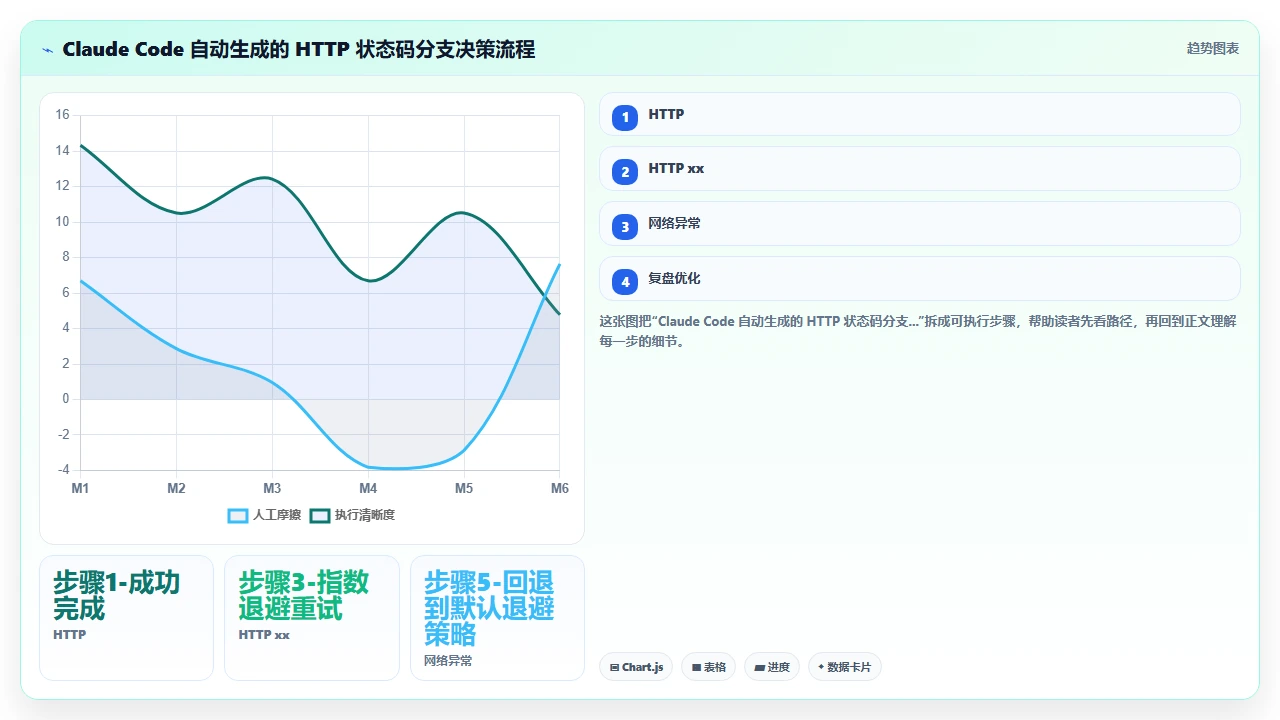
Task: Click the 表格 tag
Action: 708,667
